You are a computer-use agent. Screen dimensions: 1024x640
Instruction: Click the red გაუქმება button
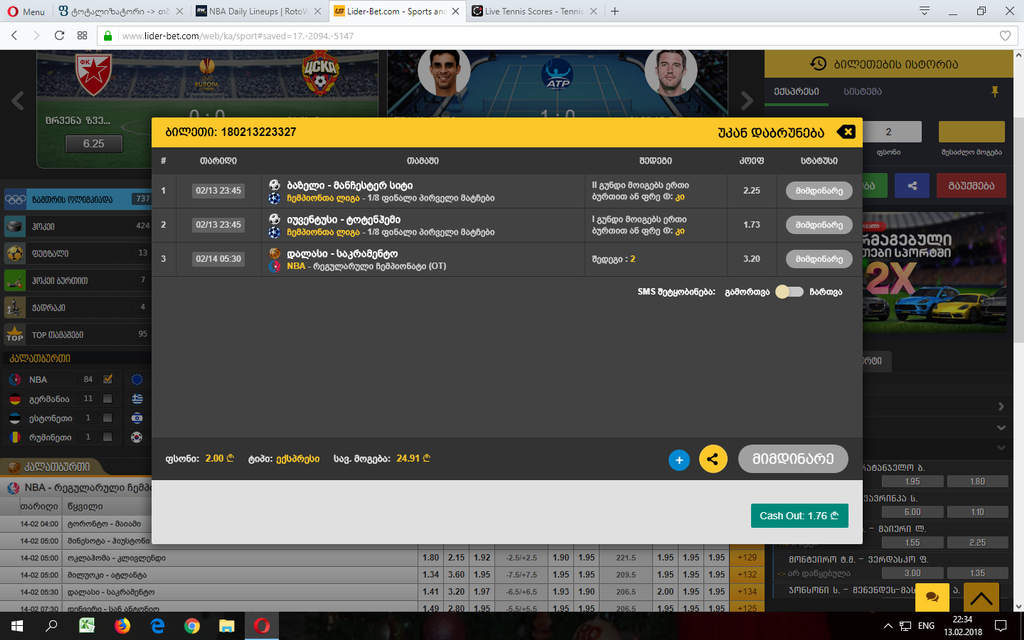tap(971, 185)
